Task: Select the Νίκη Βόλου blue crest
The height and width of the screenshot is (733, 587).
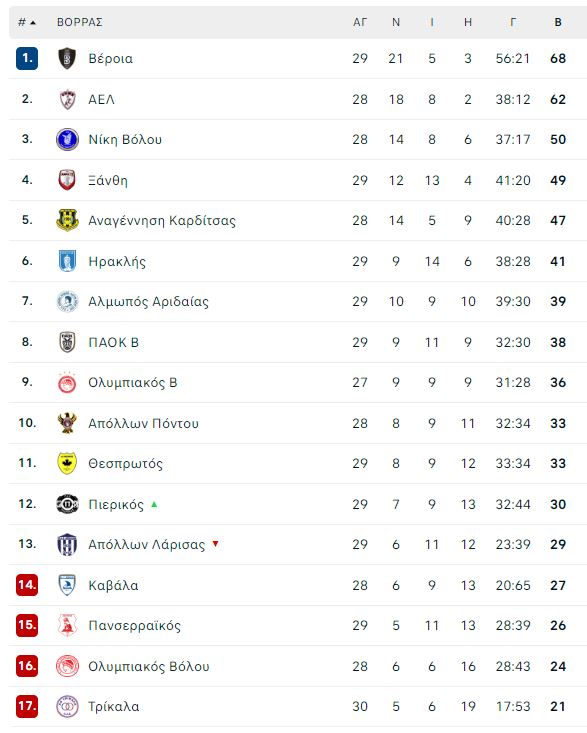Action: click(67, 139)
